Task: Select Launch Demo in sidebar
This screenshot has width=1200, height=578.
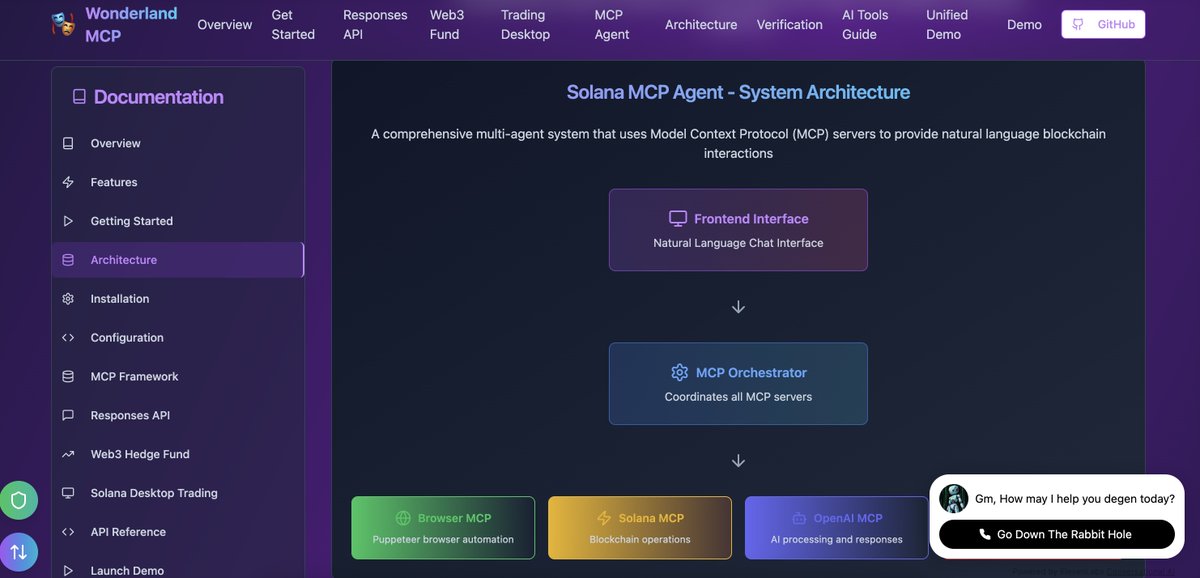Action: pyautogui.click(x=178, y=570)
